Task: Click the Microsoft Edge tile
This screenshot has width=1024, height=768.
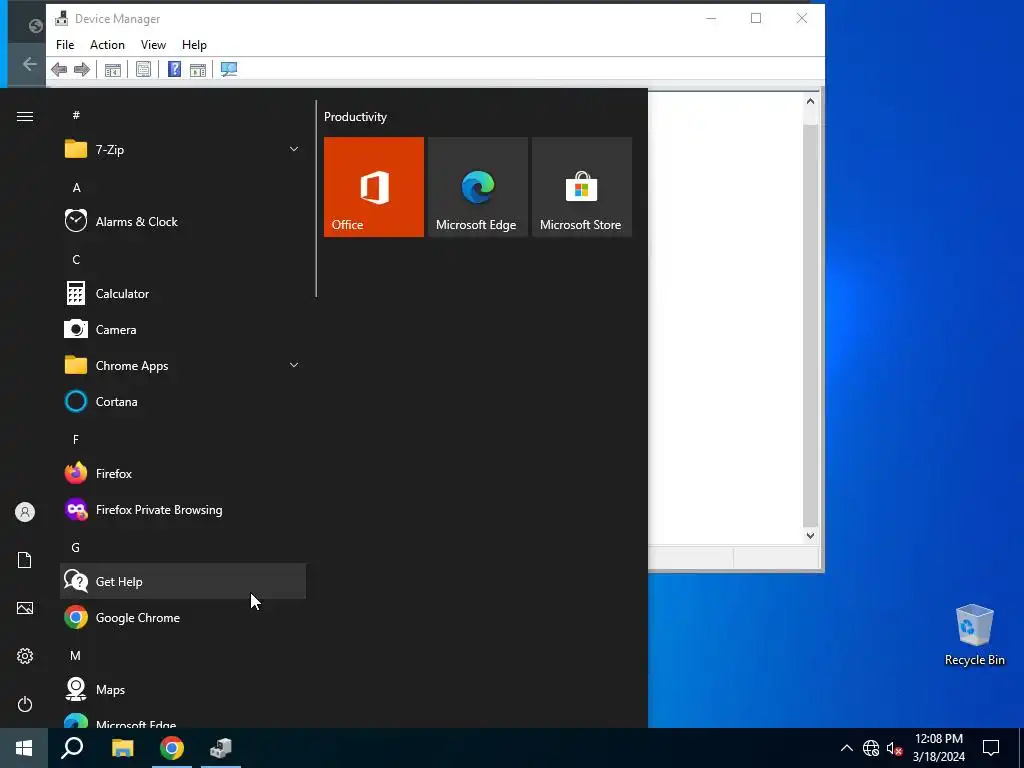Action: 477,187
